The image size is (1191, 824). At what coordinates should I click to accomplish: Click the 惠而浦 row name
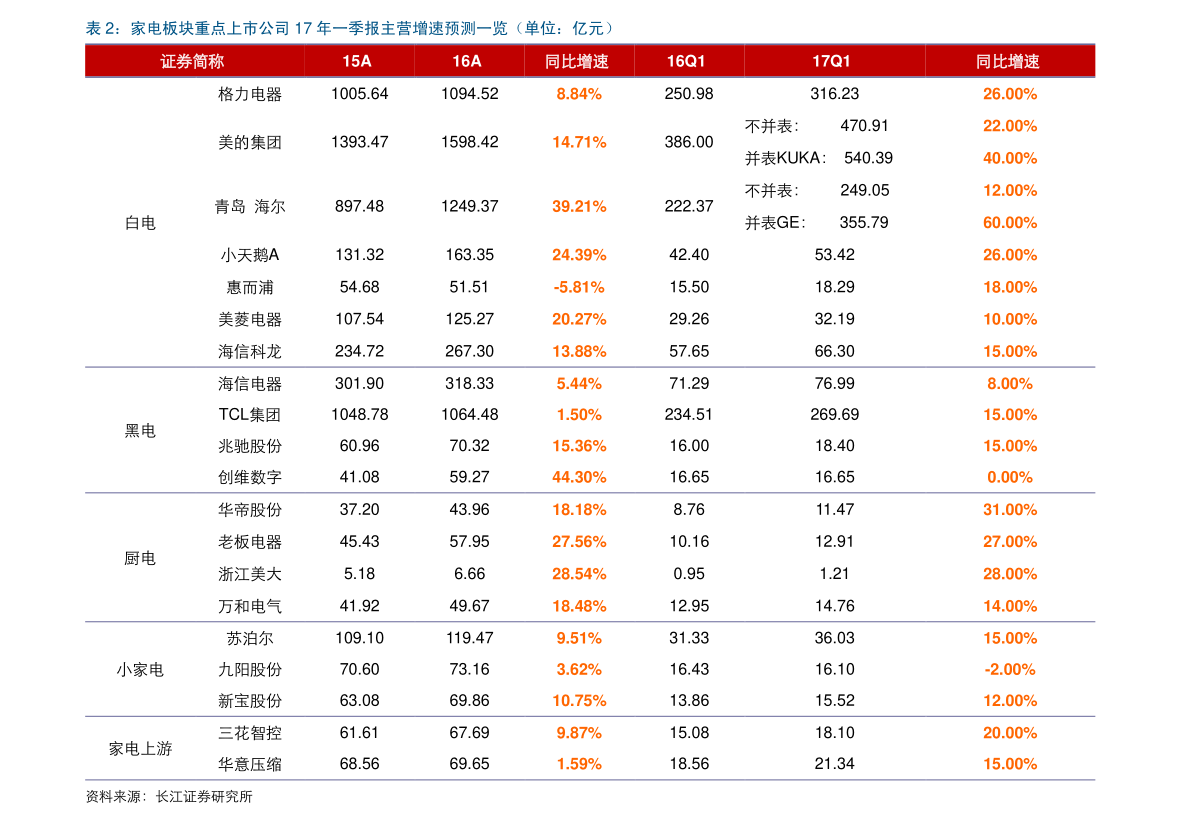[250, 288]
